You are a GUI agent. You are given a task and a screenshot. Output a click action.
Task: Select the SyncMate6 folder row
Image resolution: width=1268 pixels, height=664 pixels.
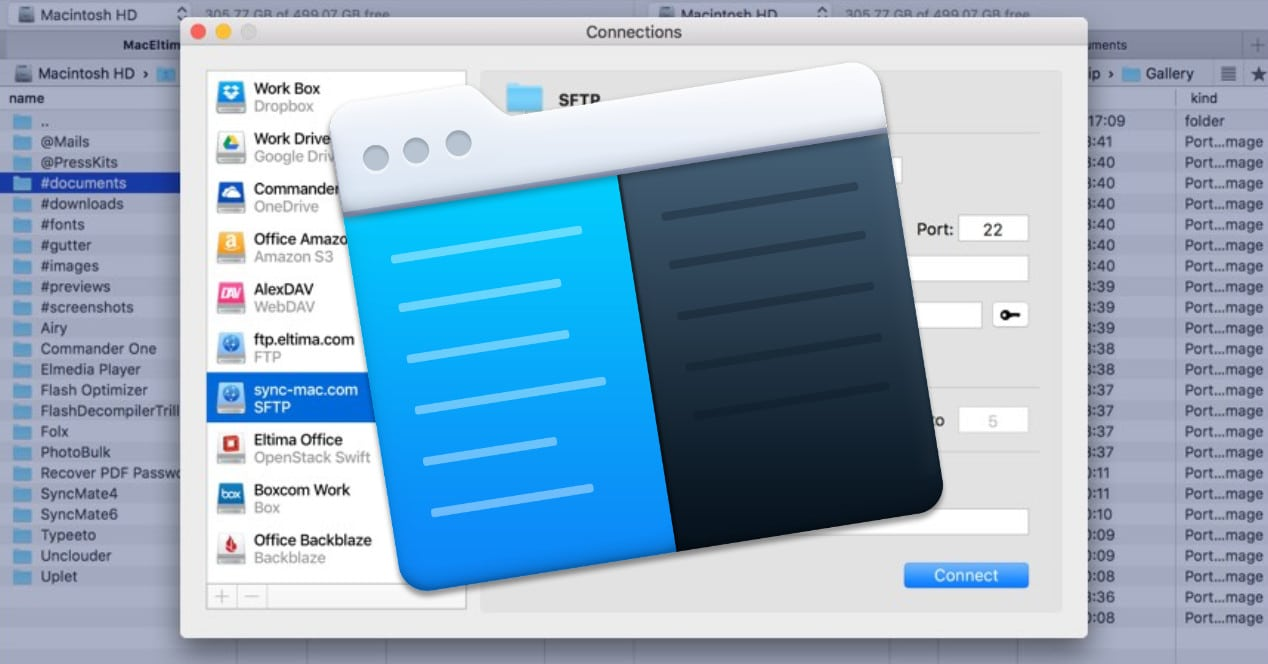pos(90,514)
